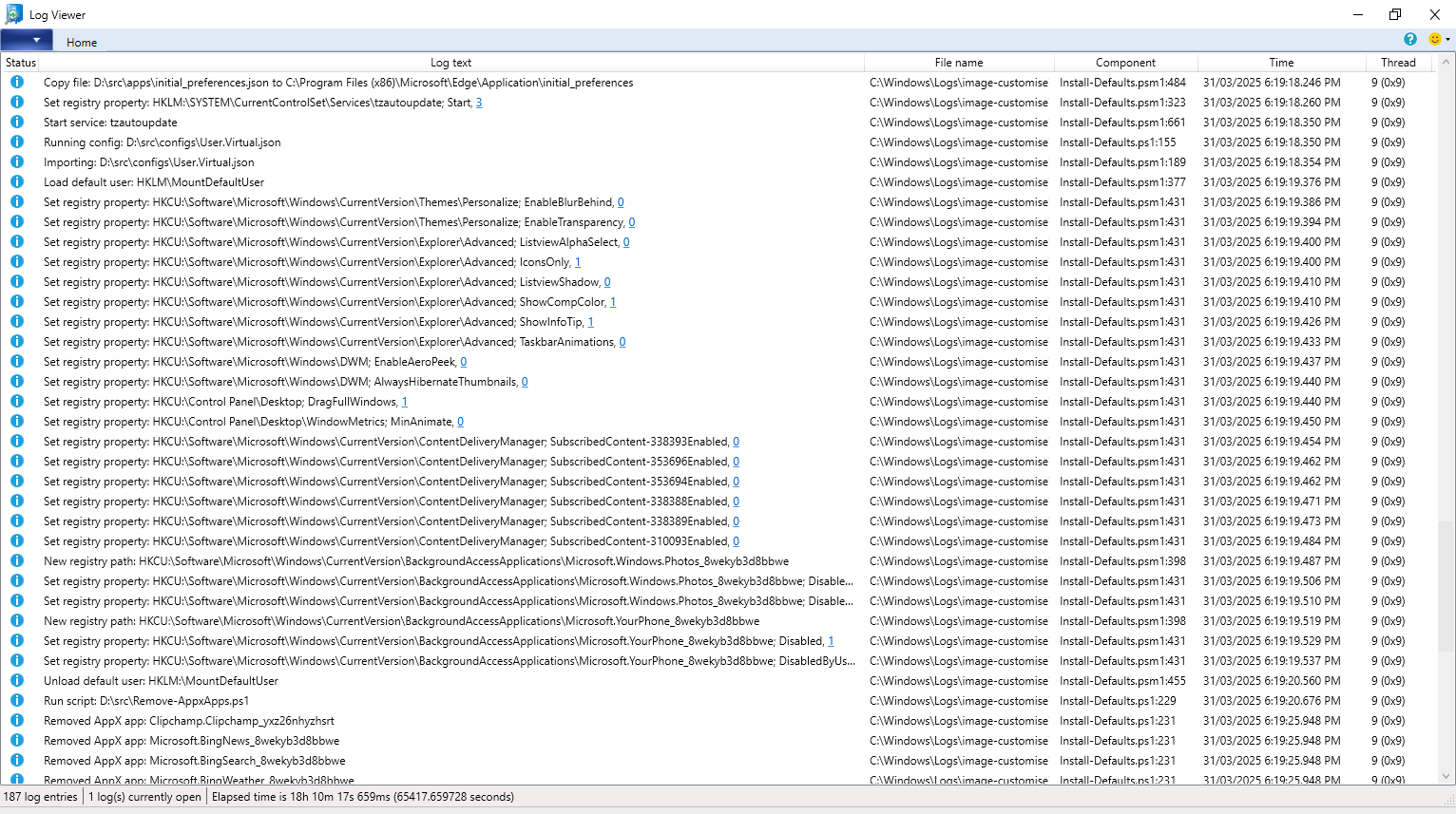Click the info icon for Importing User.Virtual.json row
Image resolution: width=1456 pixels, height=814 pixels.
[x=17, y=162]
